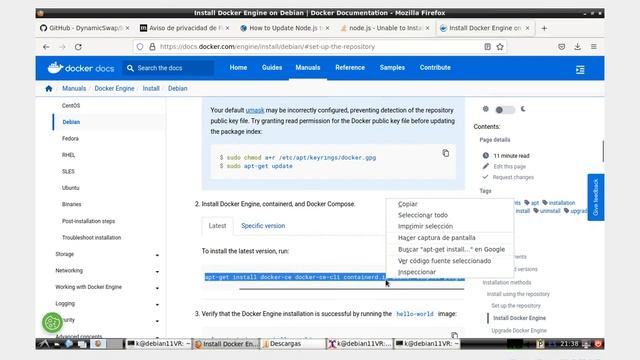Switch to the Specific version tab
Screen dimensions: 640x360
tap(263, 226)
